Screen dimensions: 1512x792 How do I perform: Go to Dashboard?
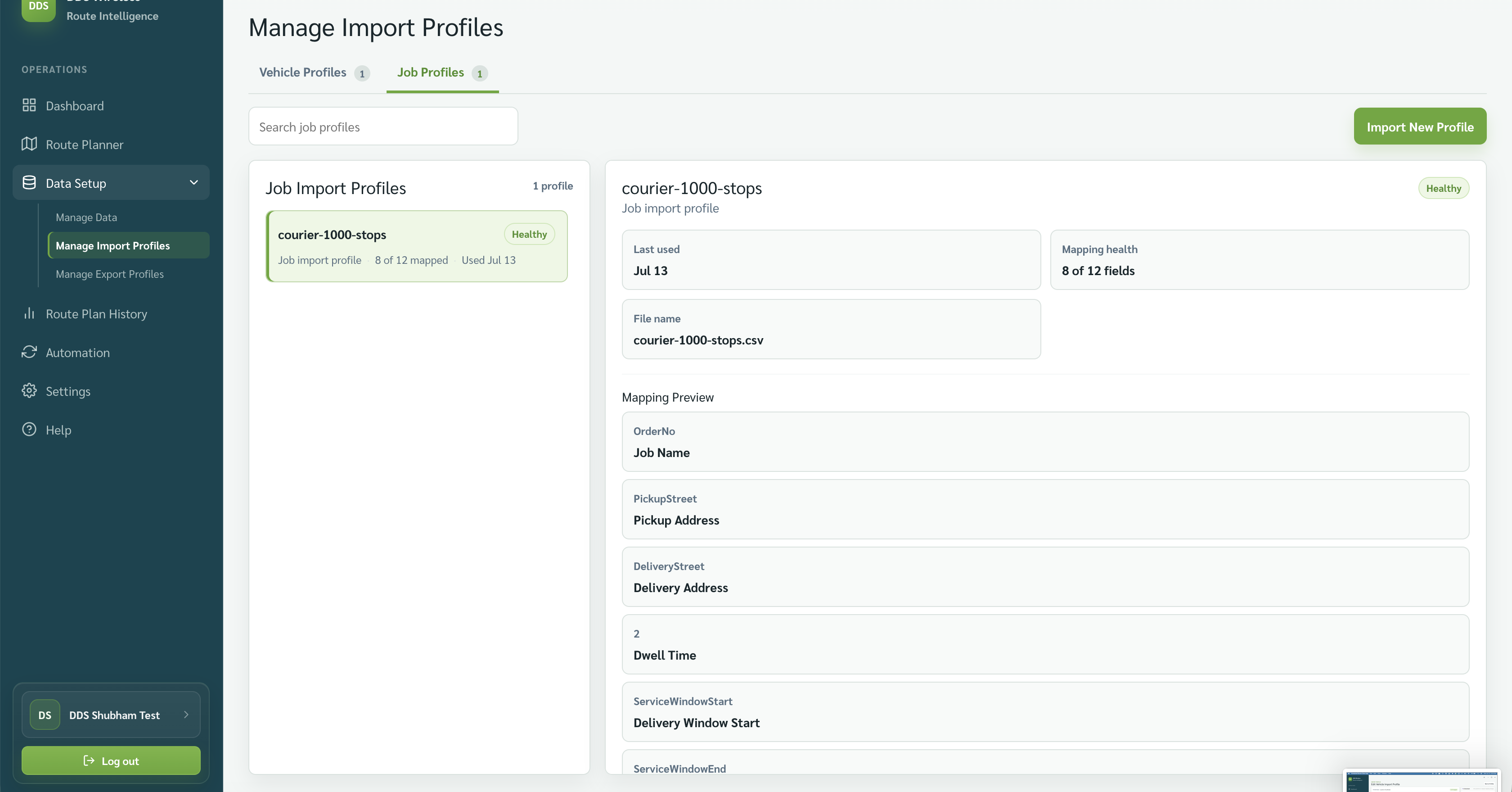[111, 106]
